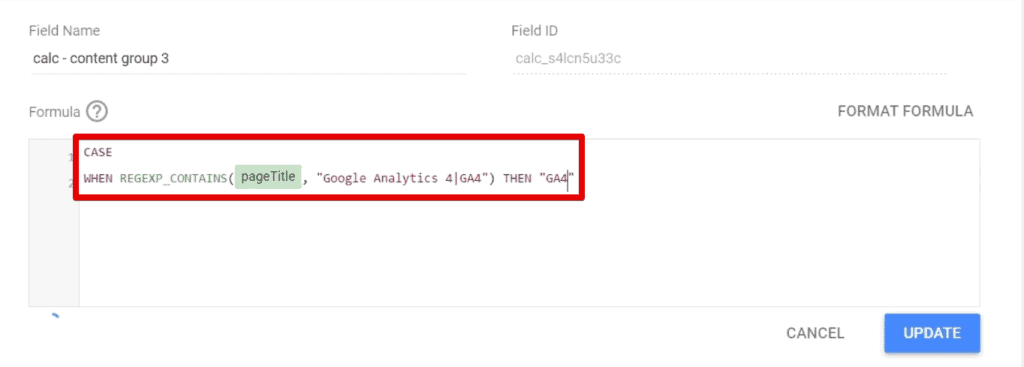Open the Formula help question mark icon
The width and height of the screenshot is (1024, 367).
[97, 112]
